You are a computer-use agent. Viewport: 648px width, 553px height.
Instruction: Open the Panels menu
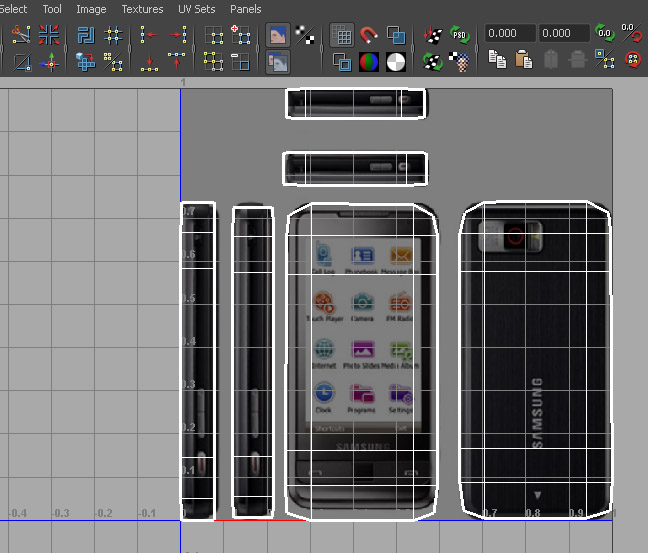[x=245, y=9]
